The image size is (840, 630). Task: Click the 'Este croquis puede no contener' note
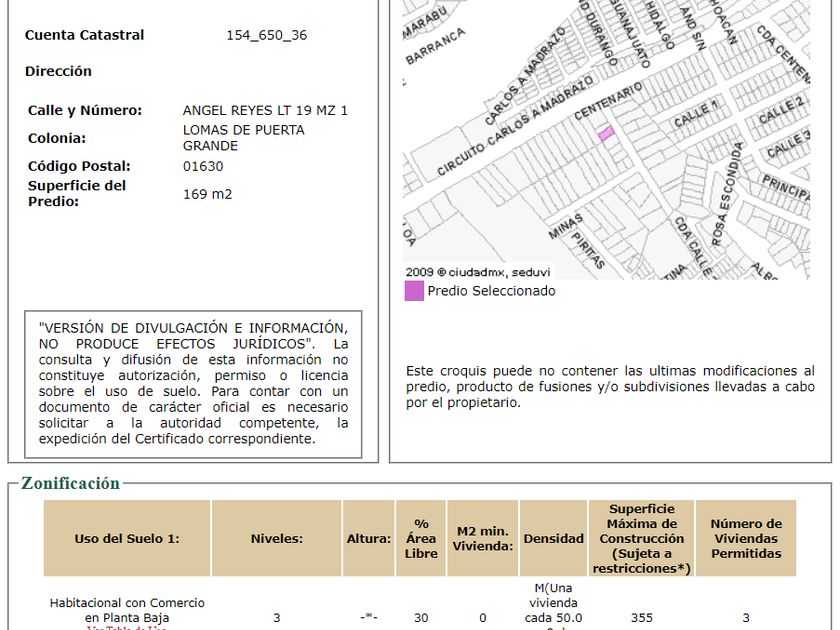[x=610, y=386]
